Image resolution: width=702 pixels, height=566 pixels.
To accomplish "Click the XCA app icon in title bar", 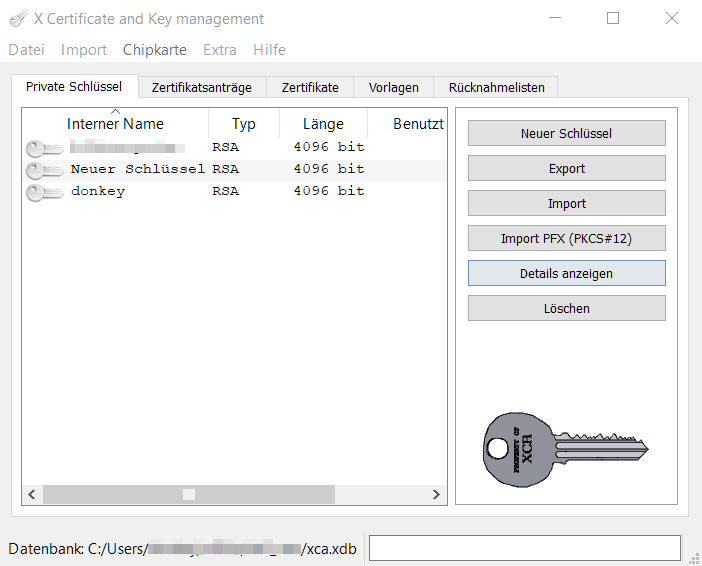I will click(18, 18).
